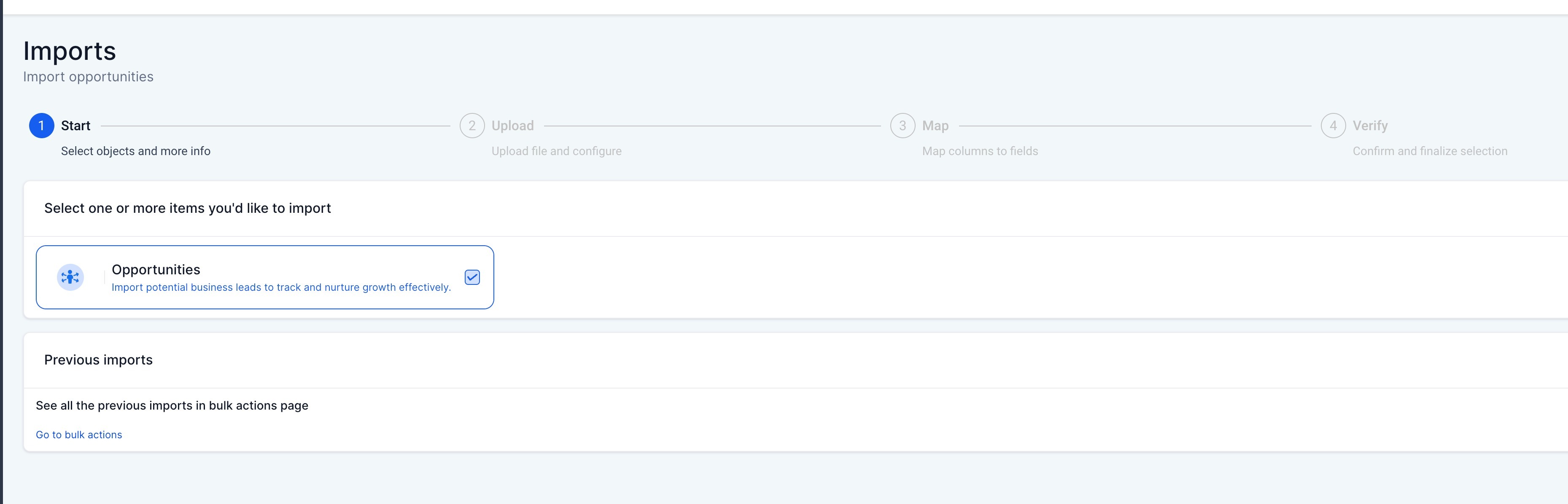Image resolution: width=1568 pixels, height=504 pixels.
Task: Click the Imports page heading
Action: [70, 51]
